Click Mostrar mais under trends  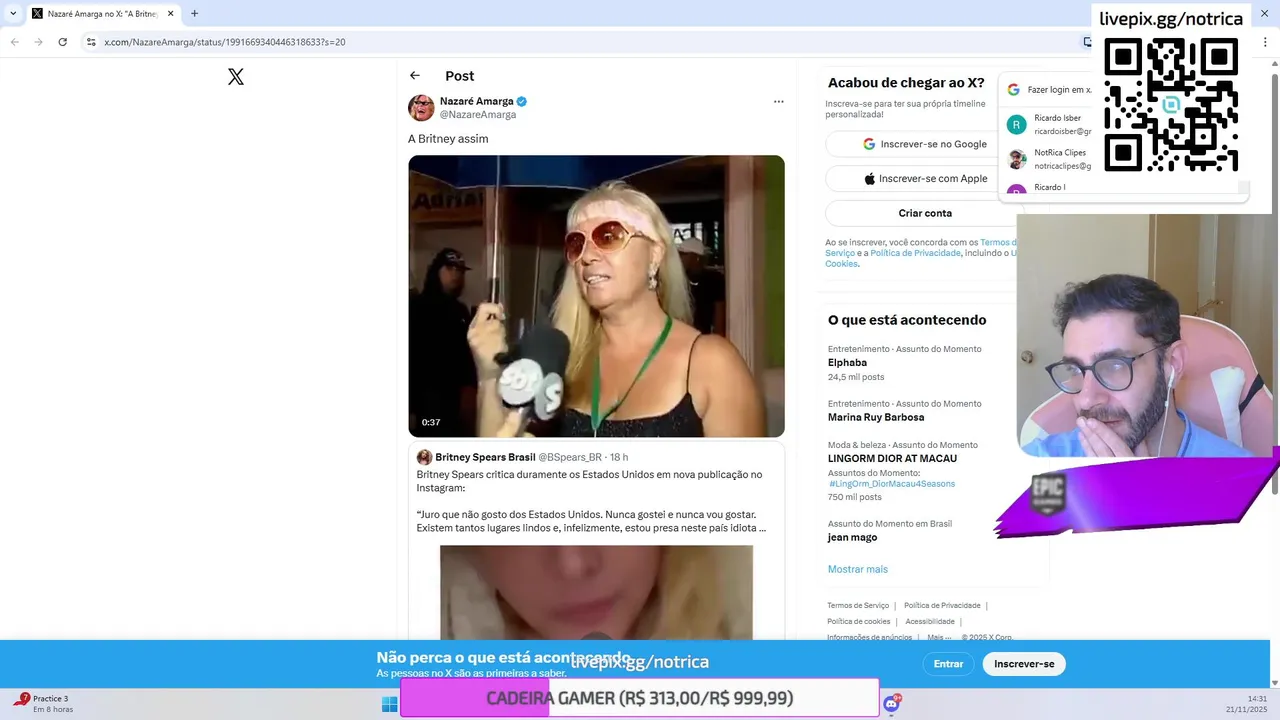click(857, 569)
